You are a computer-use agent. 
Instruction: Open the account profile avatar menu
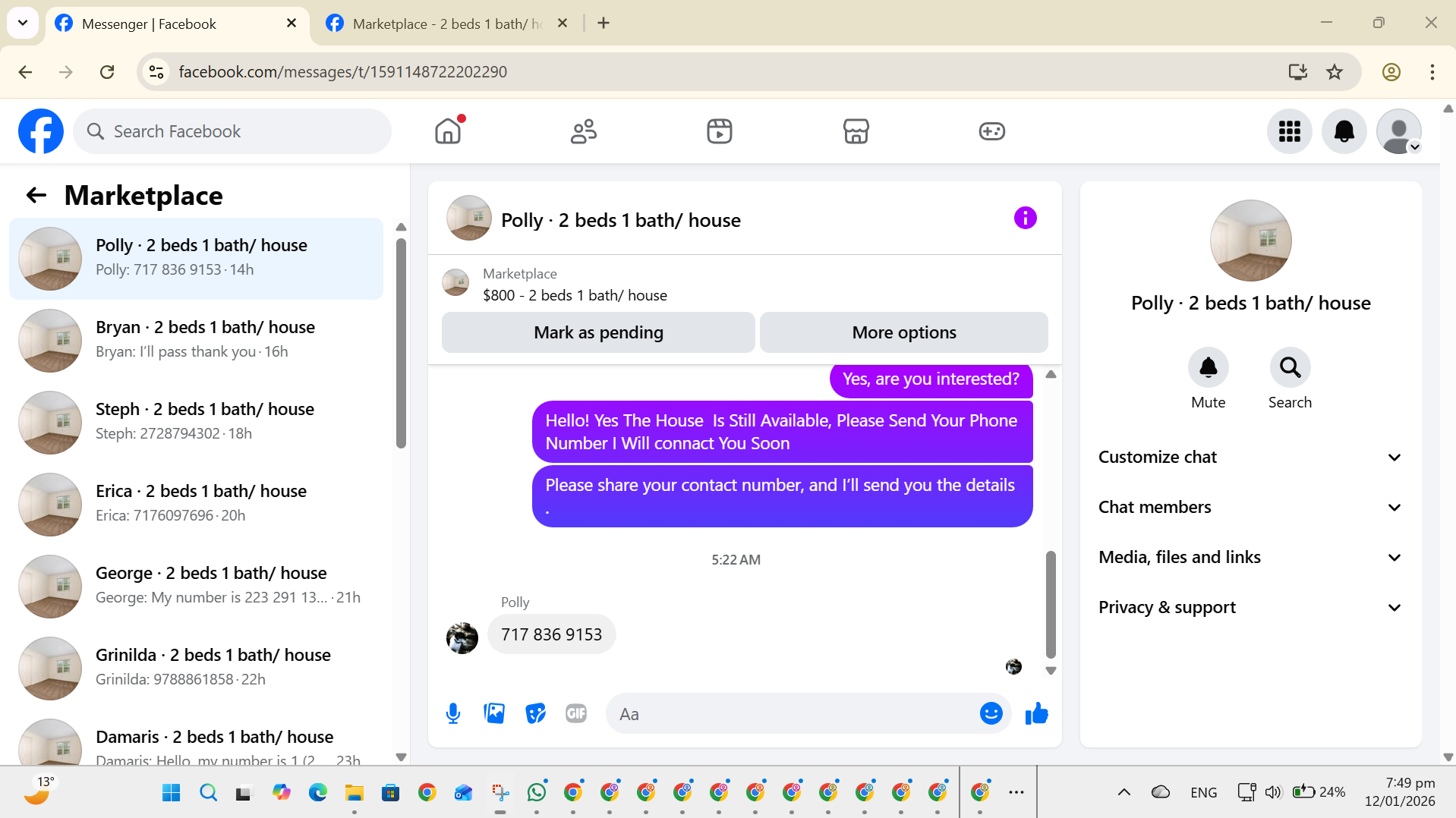(x=1398, y=131)
